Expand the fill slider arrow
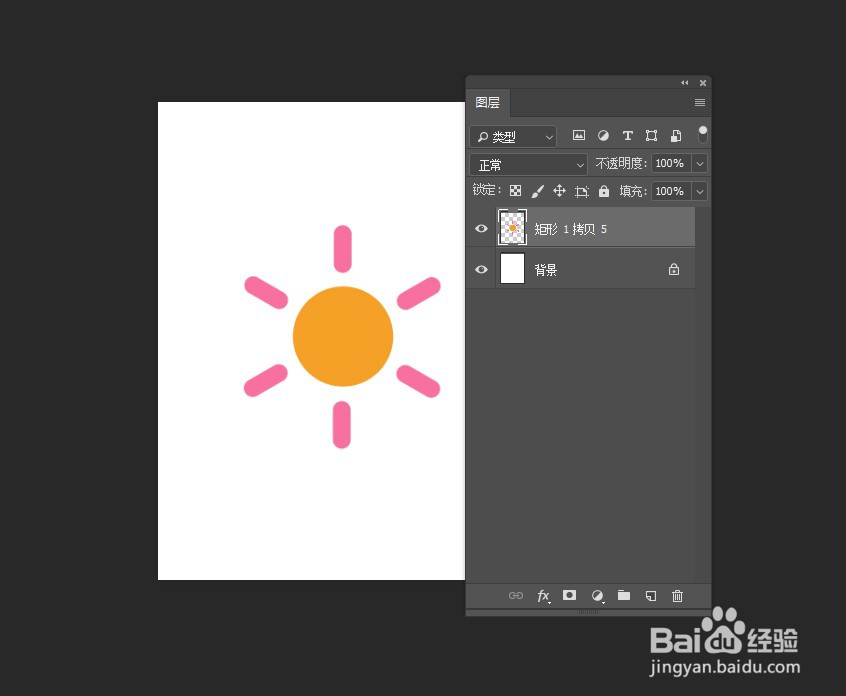Image resolution: width=846 pixels, height=696 pixels. click(x=700, y=191)
